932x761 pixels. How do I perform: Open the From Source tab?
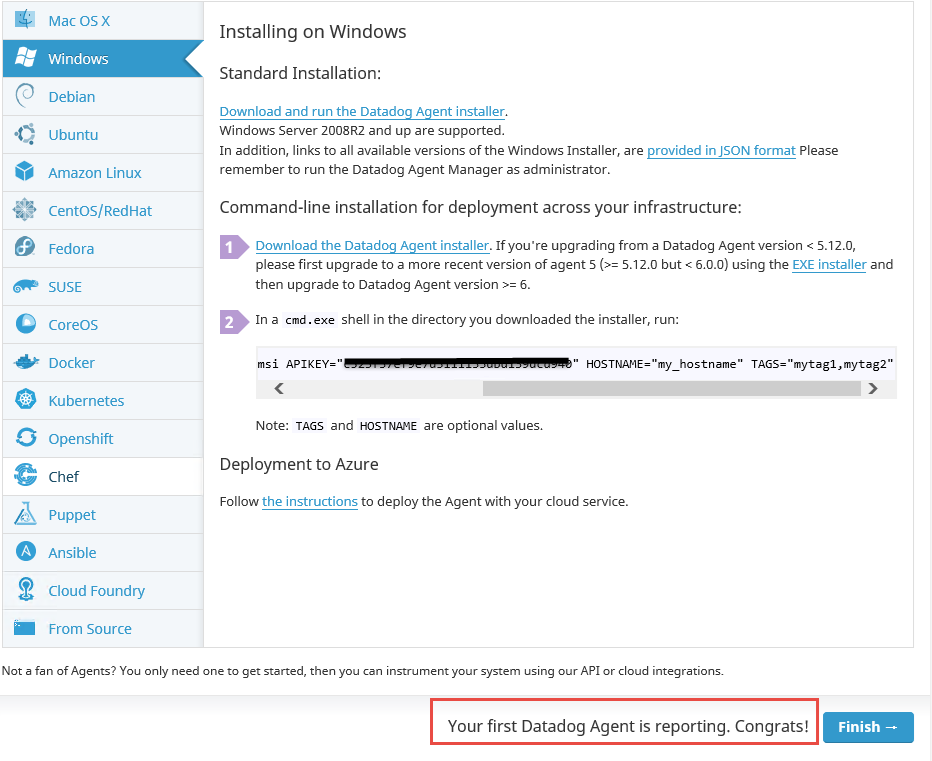pos(103,629)
